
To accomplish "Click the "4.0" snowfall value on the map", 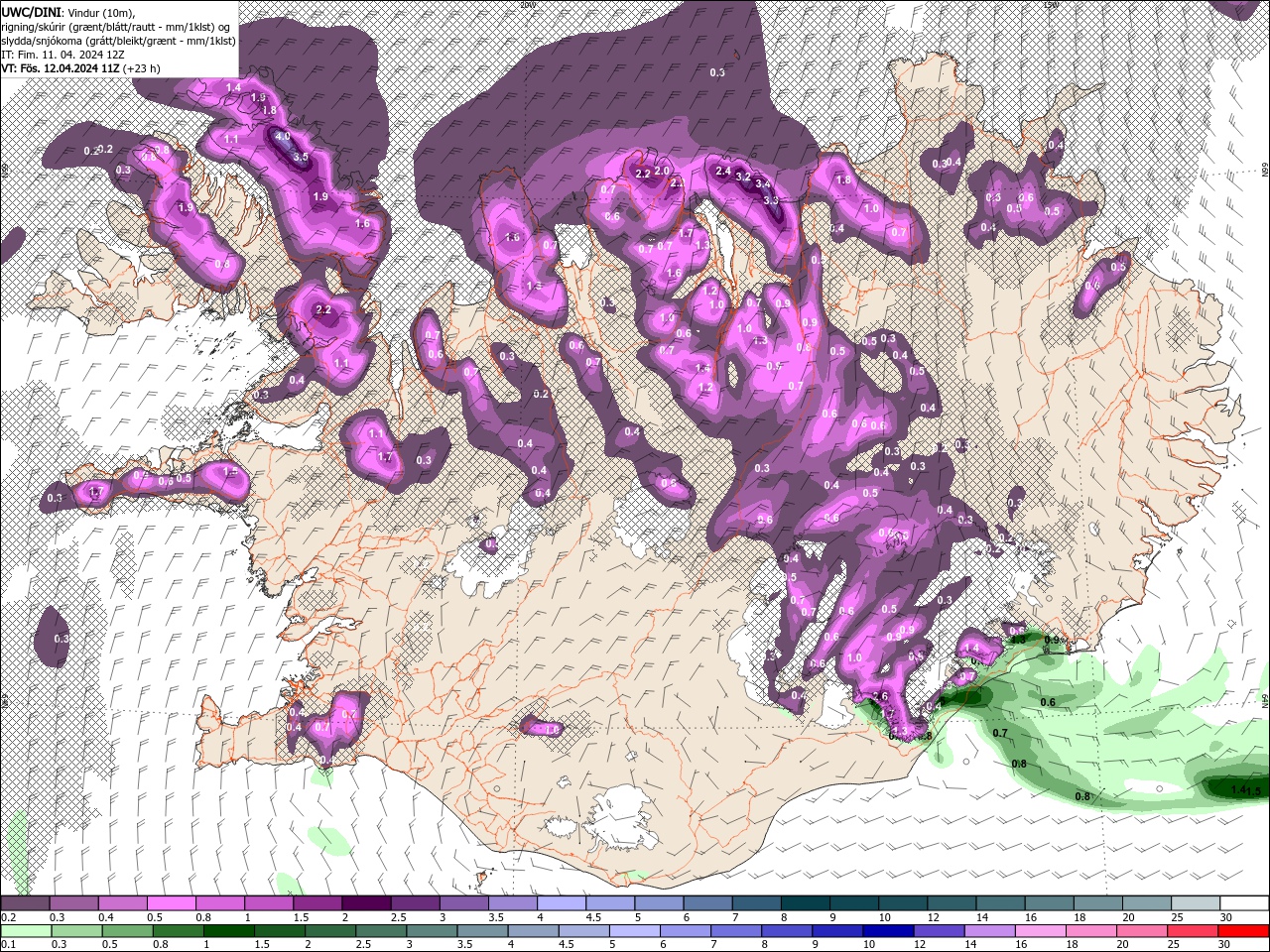I will coord(283,137).
